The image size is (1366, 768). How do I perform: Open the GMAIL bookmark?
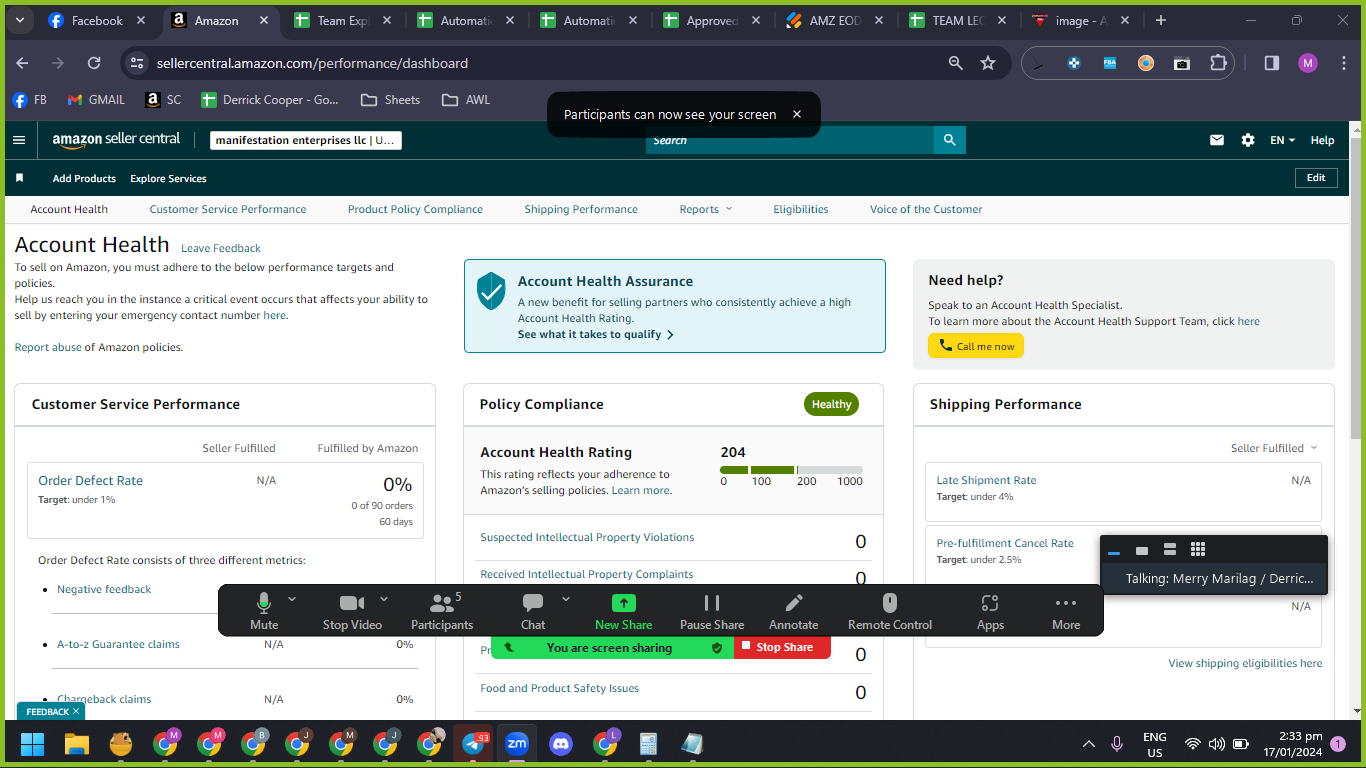point(96,100)
